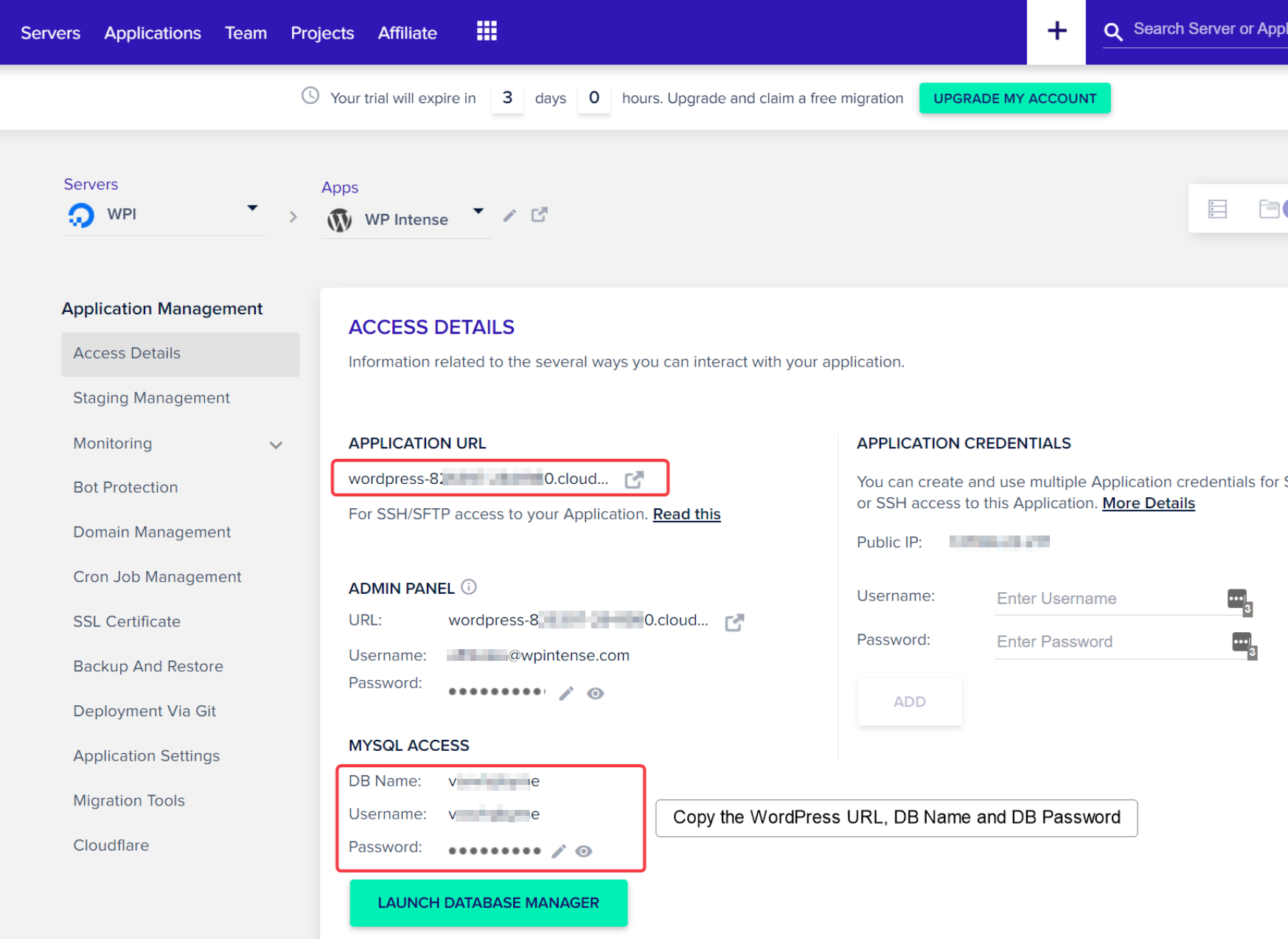Edit WP Intense app name pencil icon
1288x939 pixels.
(509, 215)
